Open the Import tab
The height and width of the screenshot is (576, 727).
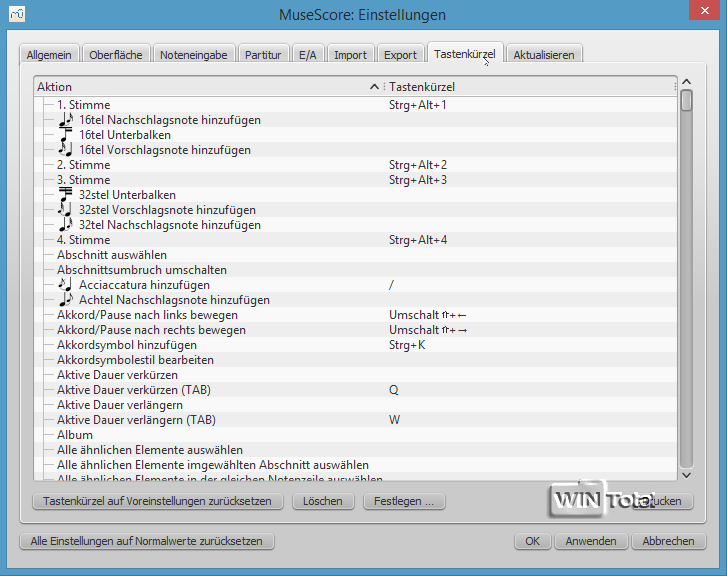tap(350, 55)
